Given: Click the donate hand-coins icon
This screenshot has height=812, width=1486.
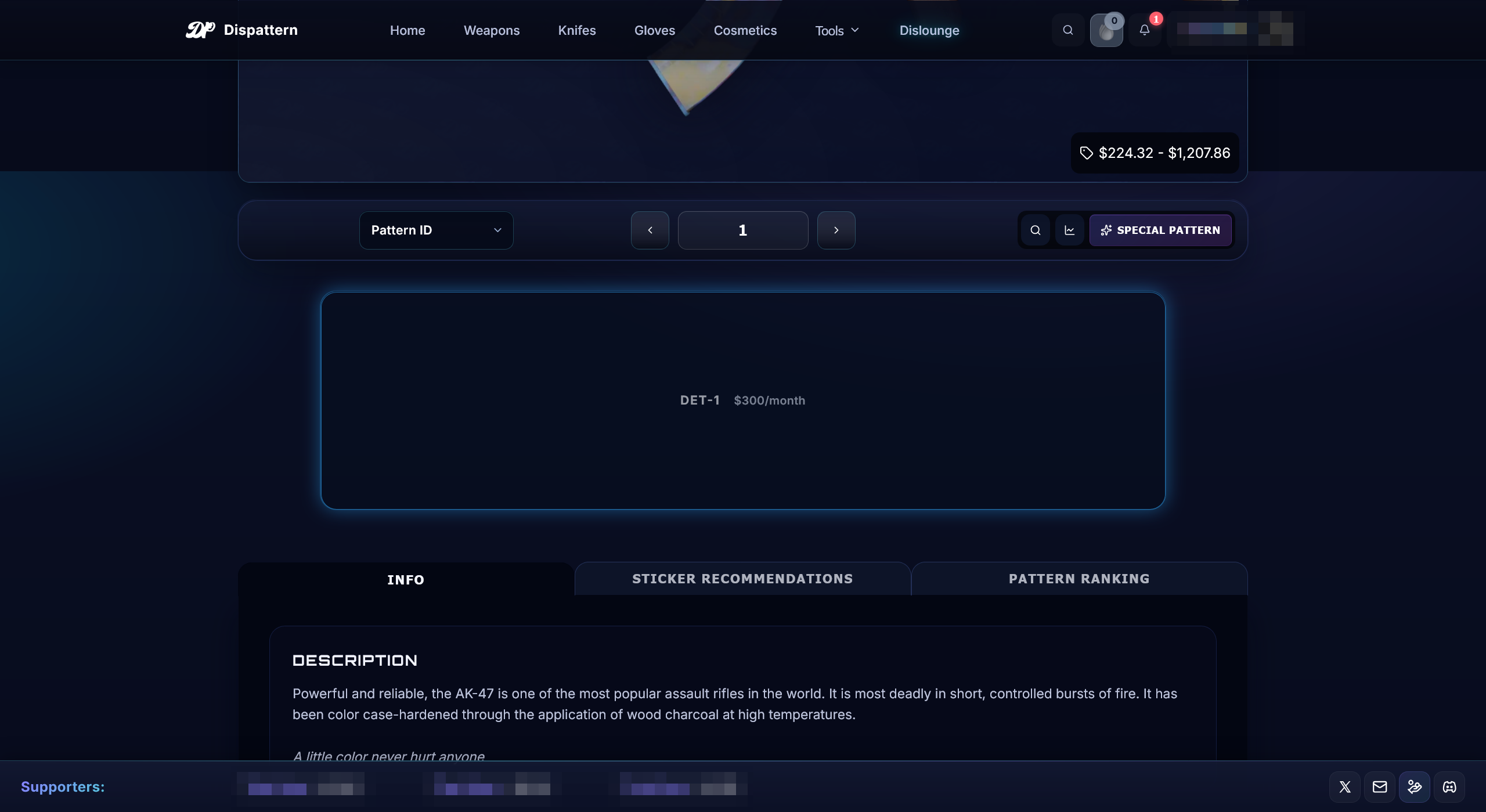Looking at the screenshot, I should tap(1414, 787).
